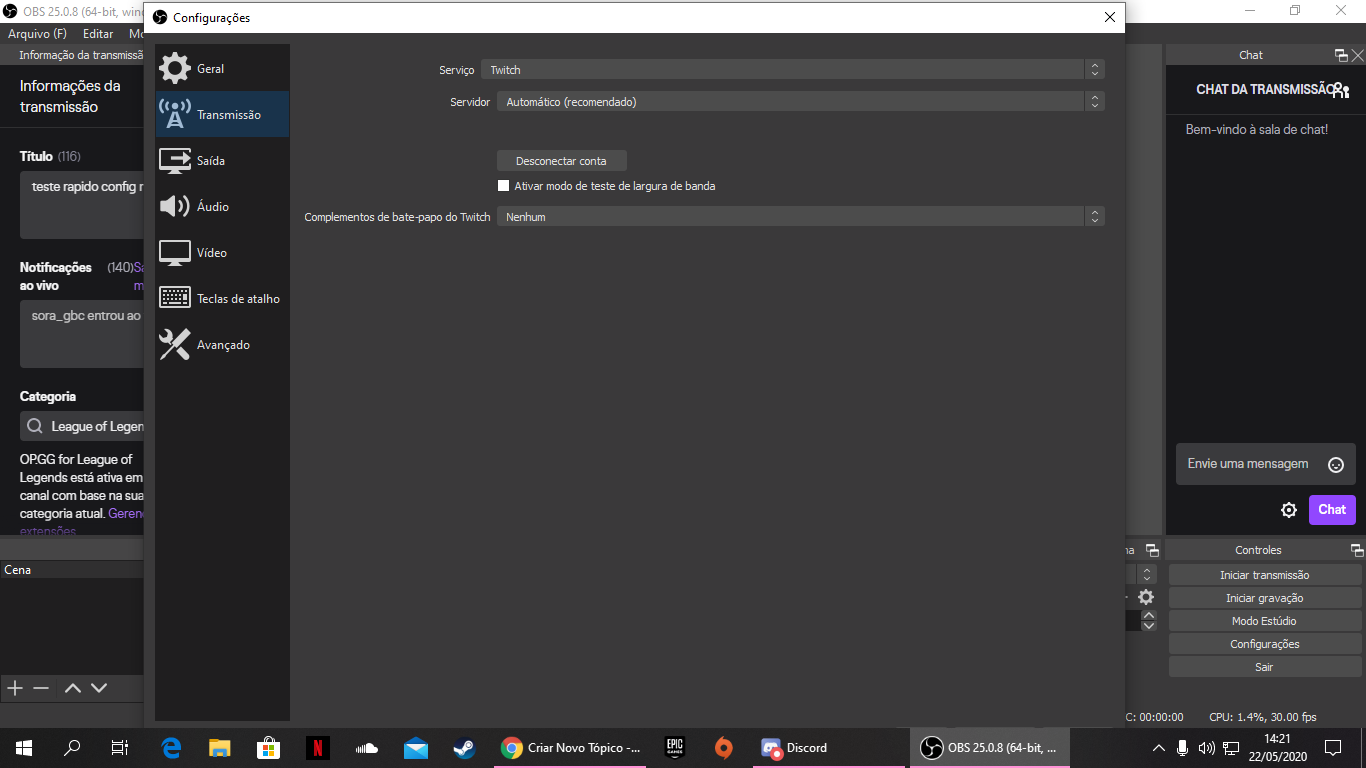
Task: Open Microsoft Store from the taskbar
Action: 268,748
